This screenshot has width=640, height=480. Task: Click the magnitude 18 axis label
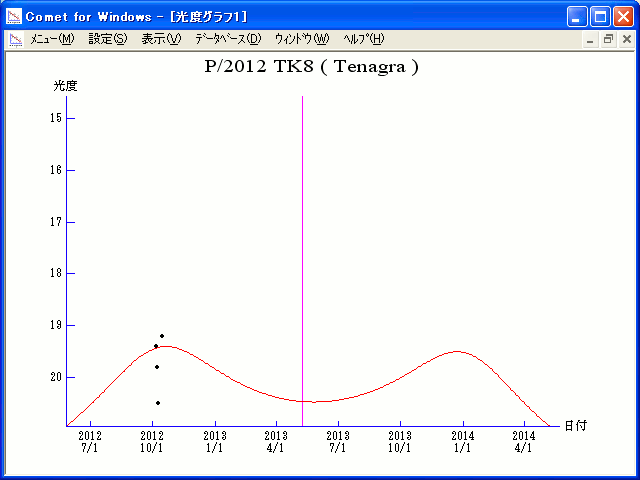tap(56, 273)
